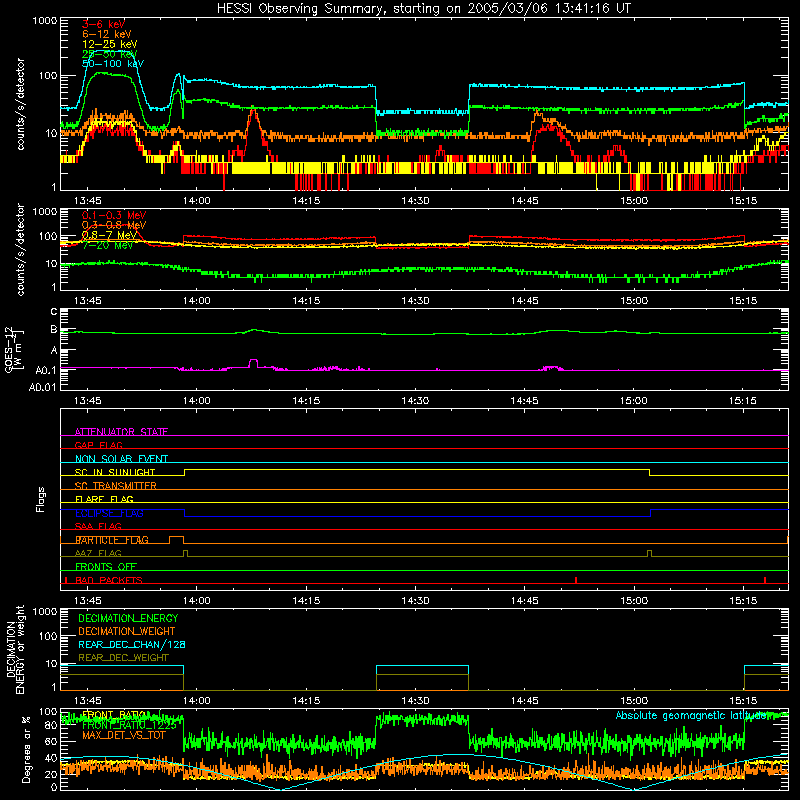Click the Degrees or % axis title
Screen dimensions: 800x800
26,749
